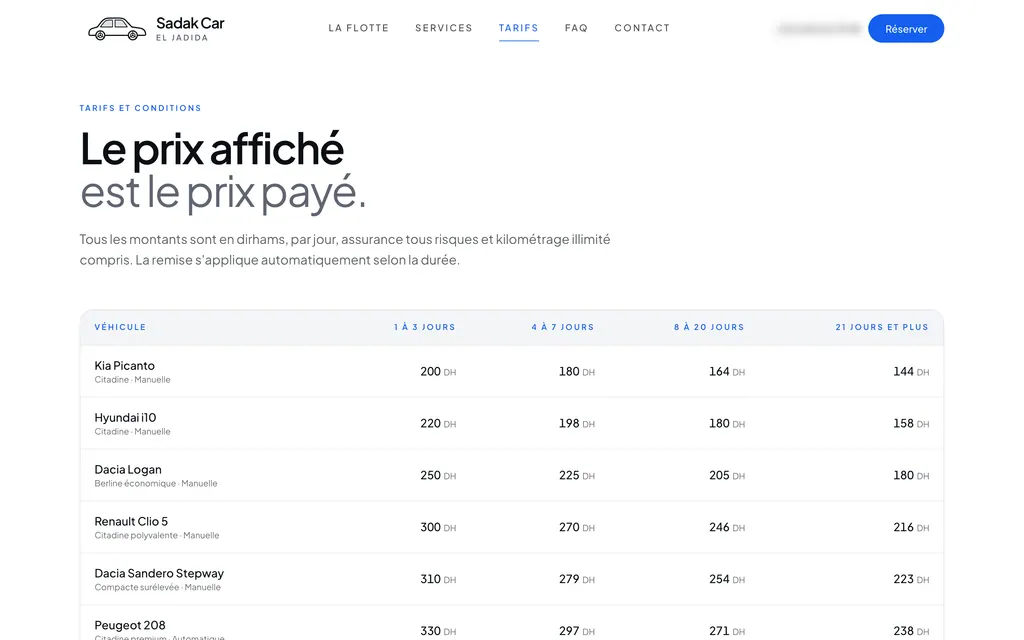Click the Véhicule column header
This screenshot has height=640, width=1024.
tap(120, 327)
